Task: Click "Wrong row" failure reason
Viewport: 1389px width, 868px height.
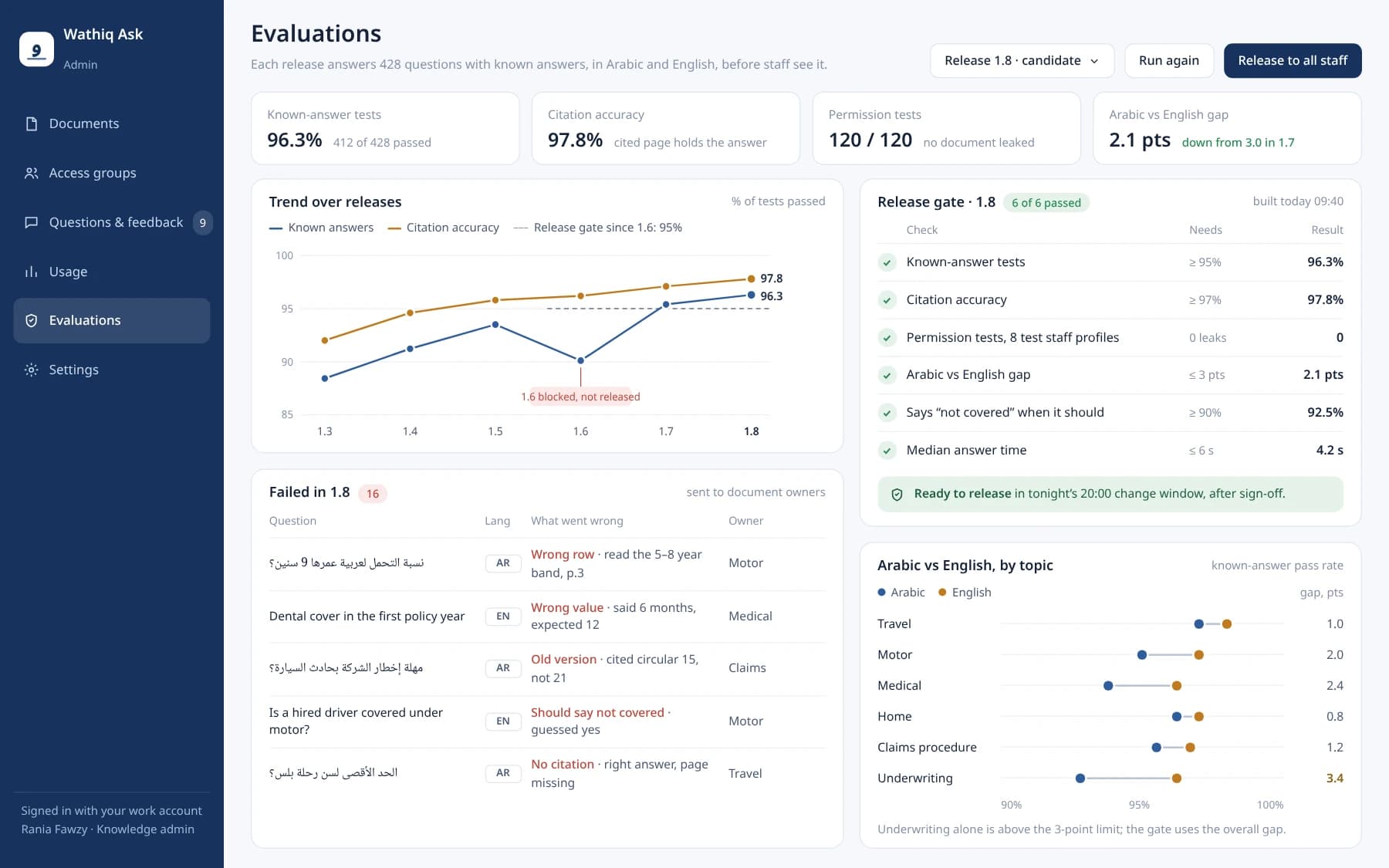Action: [563, 555]
